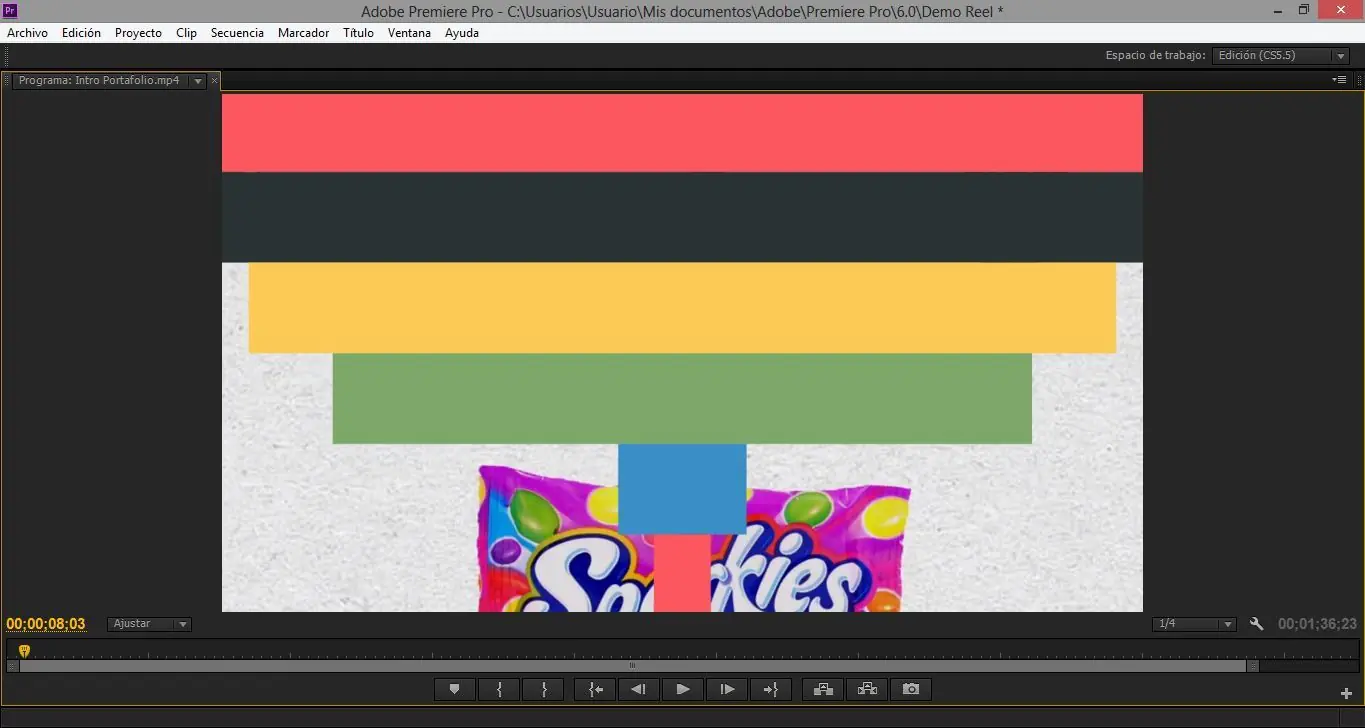Open the Ayuda menu
This screenshot has width=1365, height=728.
[x=462, y=33]
